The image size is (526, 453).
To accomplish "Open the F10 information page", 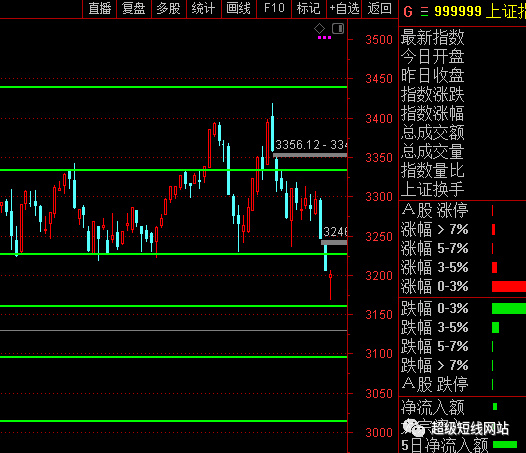I will click(274, 9).
